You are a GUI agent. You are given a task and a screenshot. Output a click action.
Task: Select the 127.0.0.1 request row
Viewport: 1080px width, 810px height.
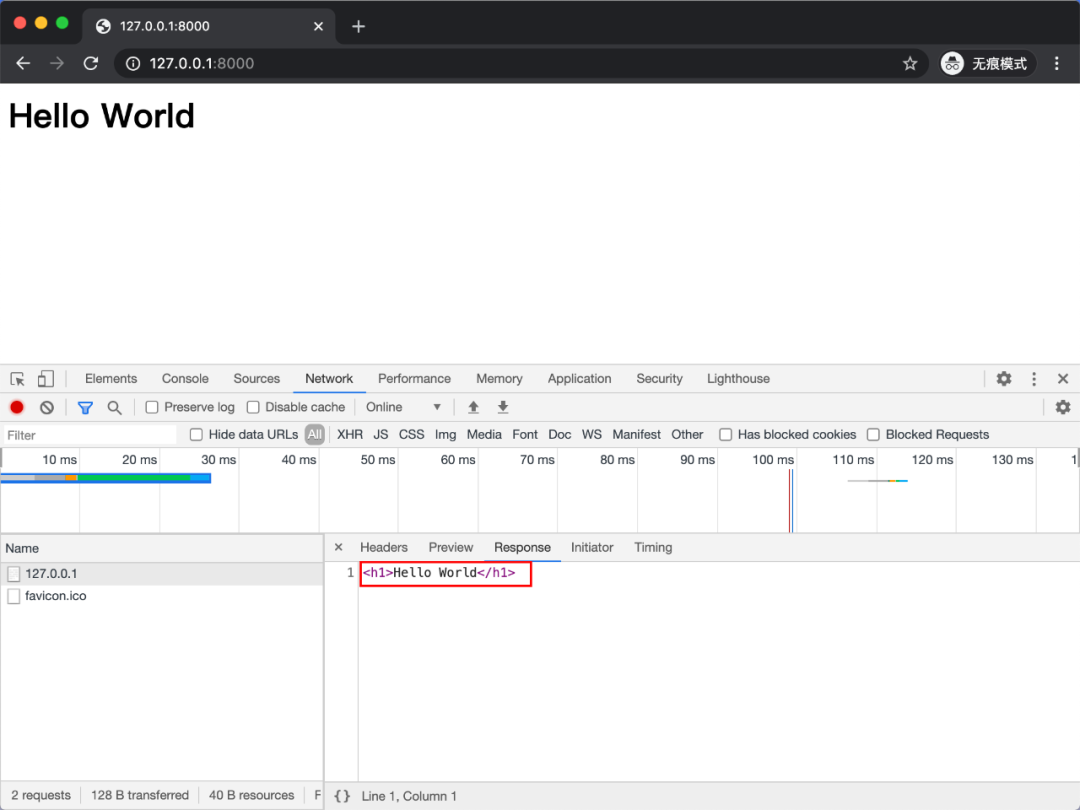pyautogui.click(x=162, y=574)
